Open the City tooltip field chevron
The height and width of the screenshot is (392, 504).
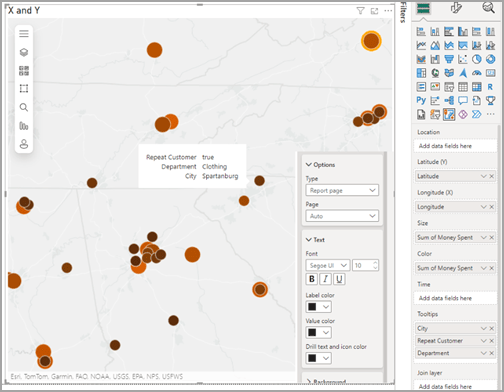(x=483, y=328)
